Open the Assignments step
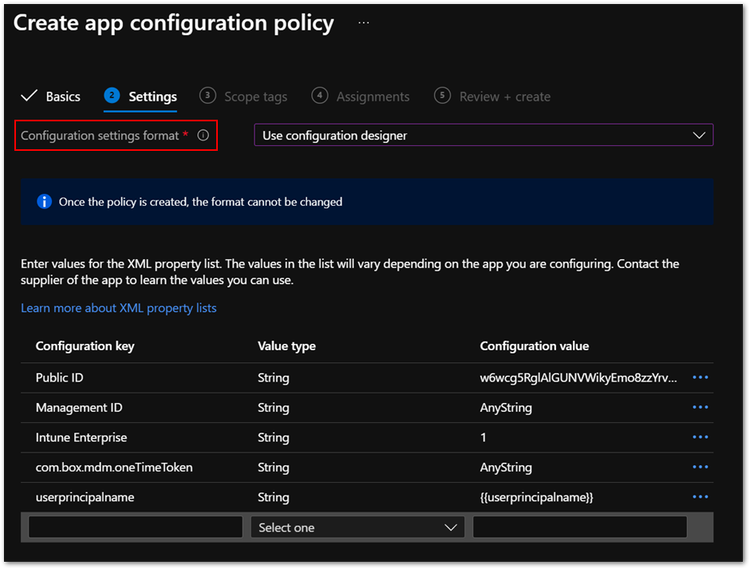The image size is (750, 569). click(x=361, y=97)
